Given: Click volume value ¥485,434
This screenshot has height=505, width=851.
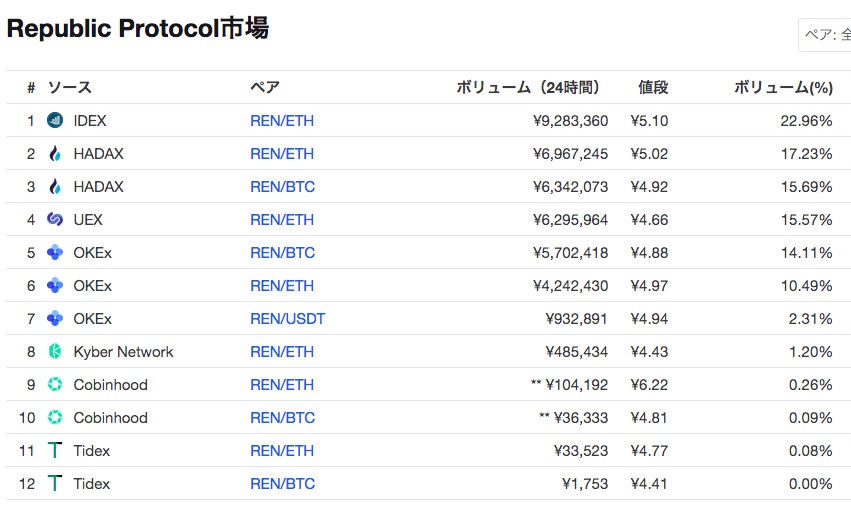Looking at the screenshot, I should pyautogui.click(x=576, y=352).
